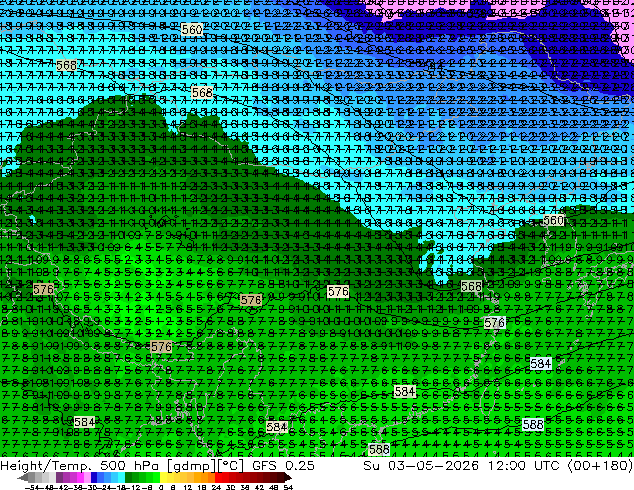
Task: Click the '[°C]' unit label in the title
Action: (x=231, y=465)
